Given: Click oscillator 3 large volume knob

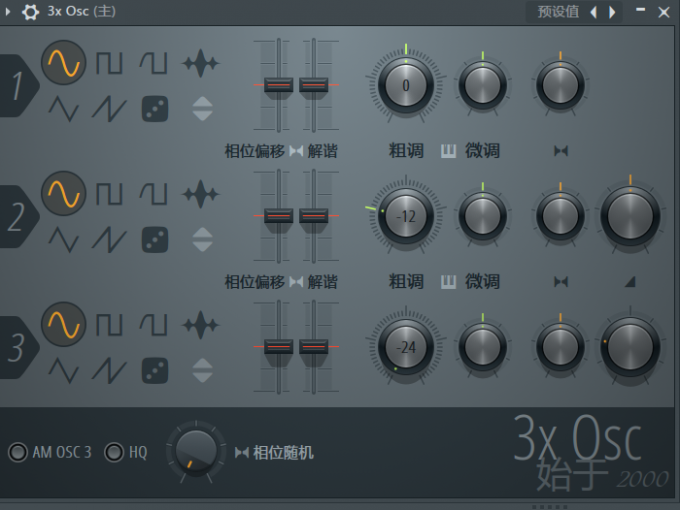Looking at the screenshot, I should pos(630,347).
